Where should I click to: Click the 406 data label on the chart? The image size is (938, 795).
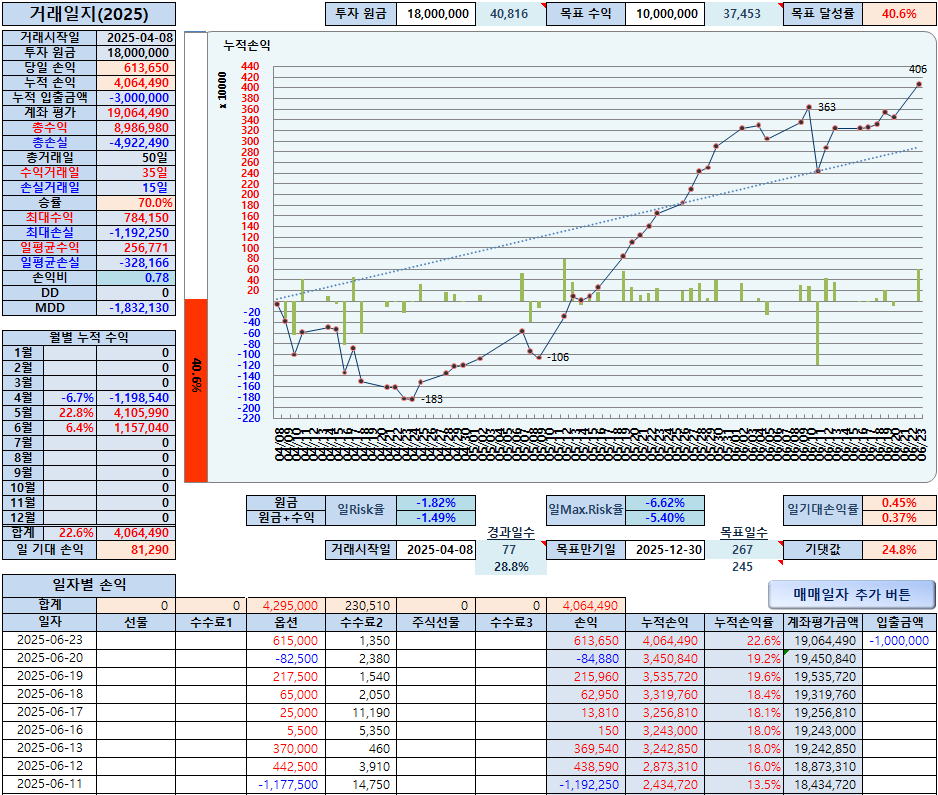(917, 69)
